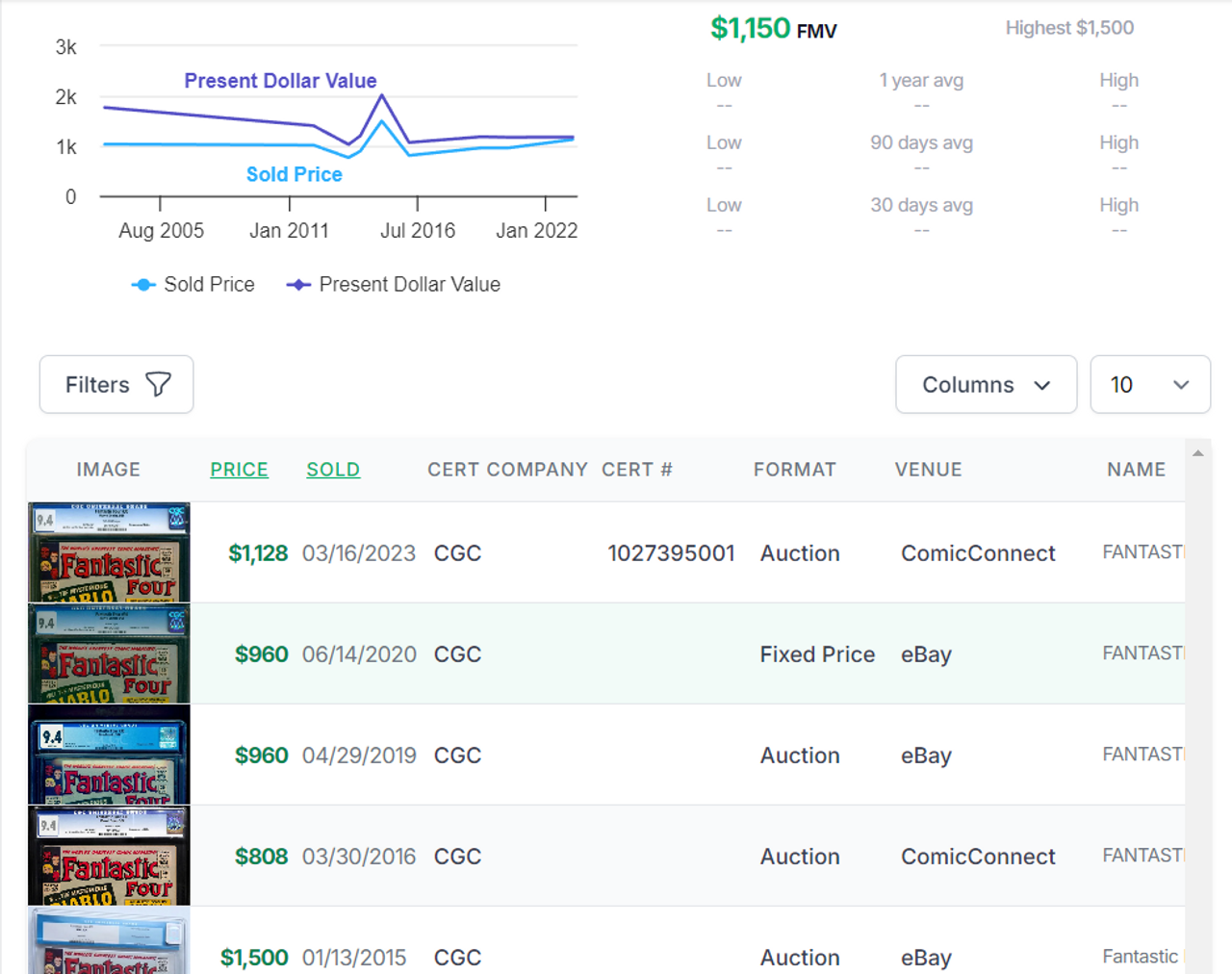This screenshot has width=1232, height=974.
Task: Click ComicConnect venue in the 03/16/2023 row
Action: point(978,553)
